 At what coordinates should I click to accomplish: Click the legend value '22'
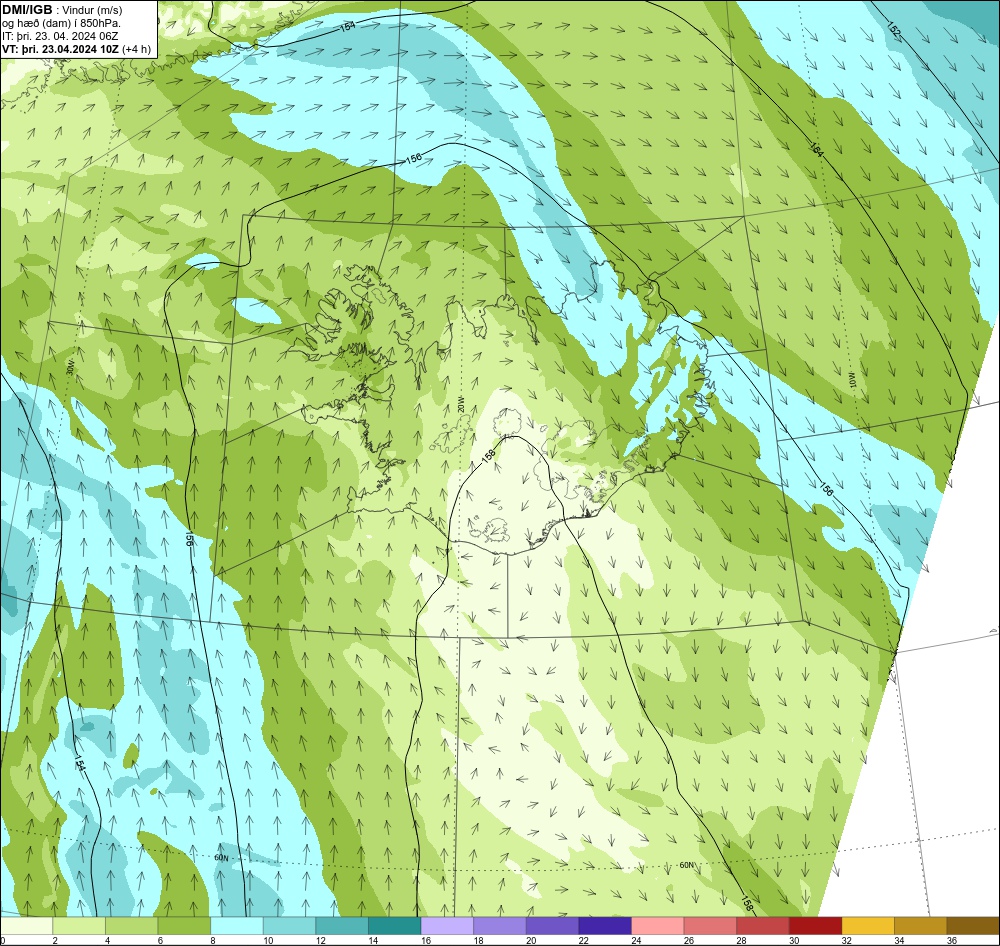[x=584, y=940]
